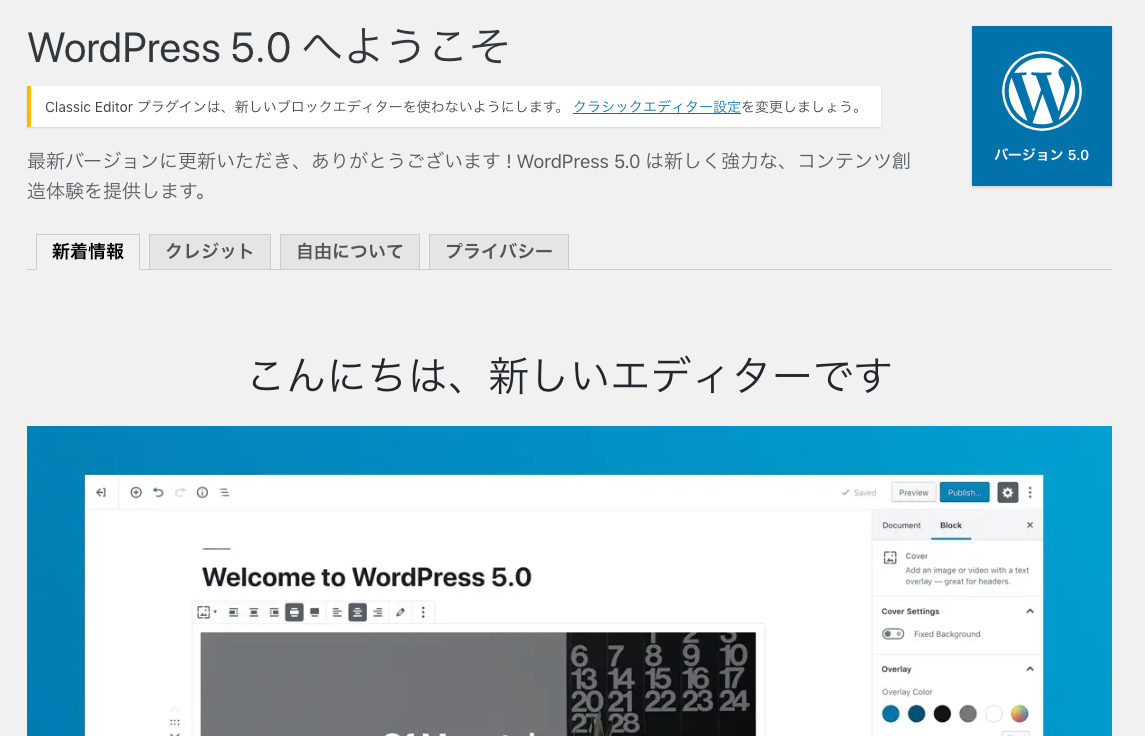Click the undo arrow in the editor toolbar
Viewport: 1145px width, 736px height.
click(x=158, y=492)
